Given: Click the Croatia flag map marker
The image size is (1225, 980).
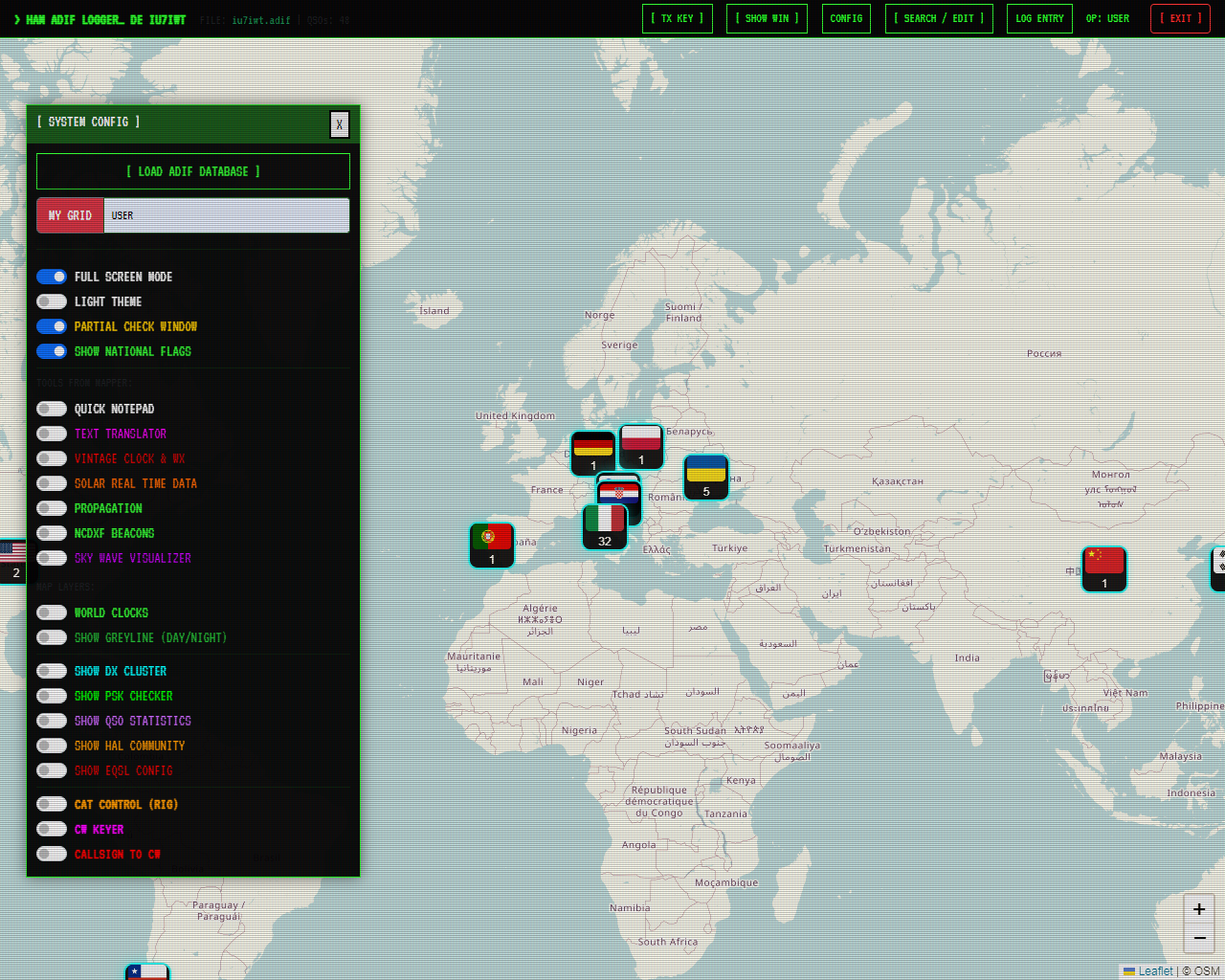Looking at the screenshot, I should (x=619, y=495).
